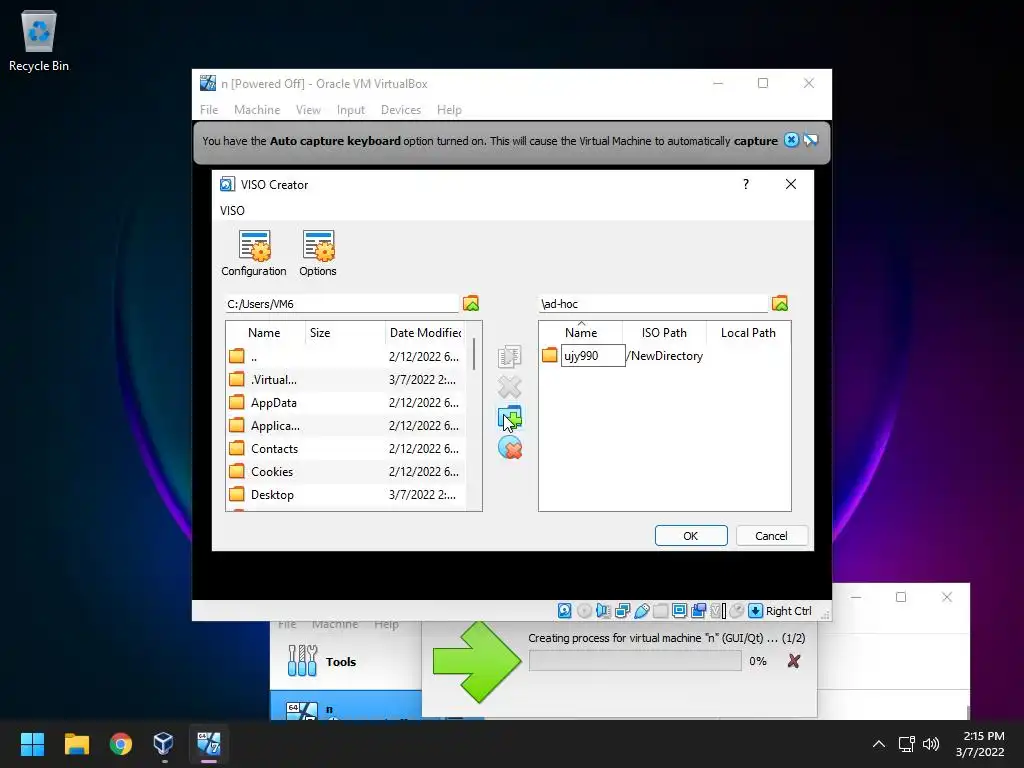The height and width of the screenshot is (768, 1024).
Task: Click optical disk indicator in status bar
Action: click(x=584, y=611)
